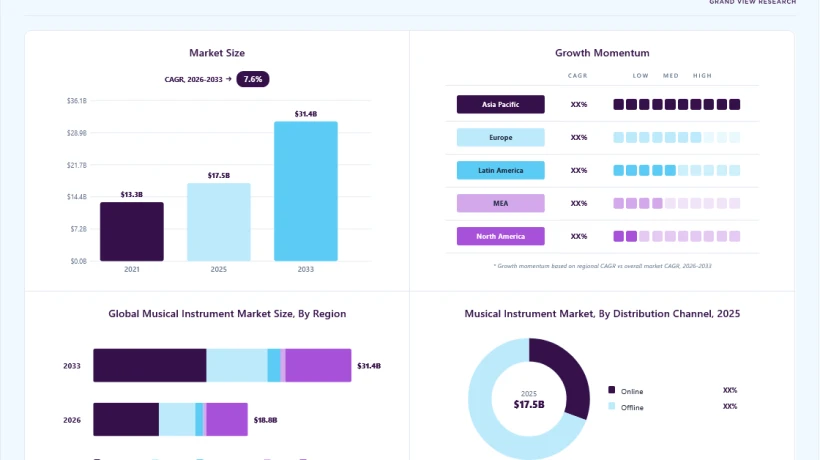
Task: Select the North America region badge
Action: point(500,236)
